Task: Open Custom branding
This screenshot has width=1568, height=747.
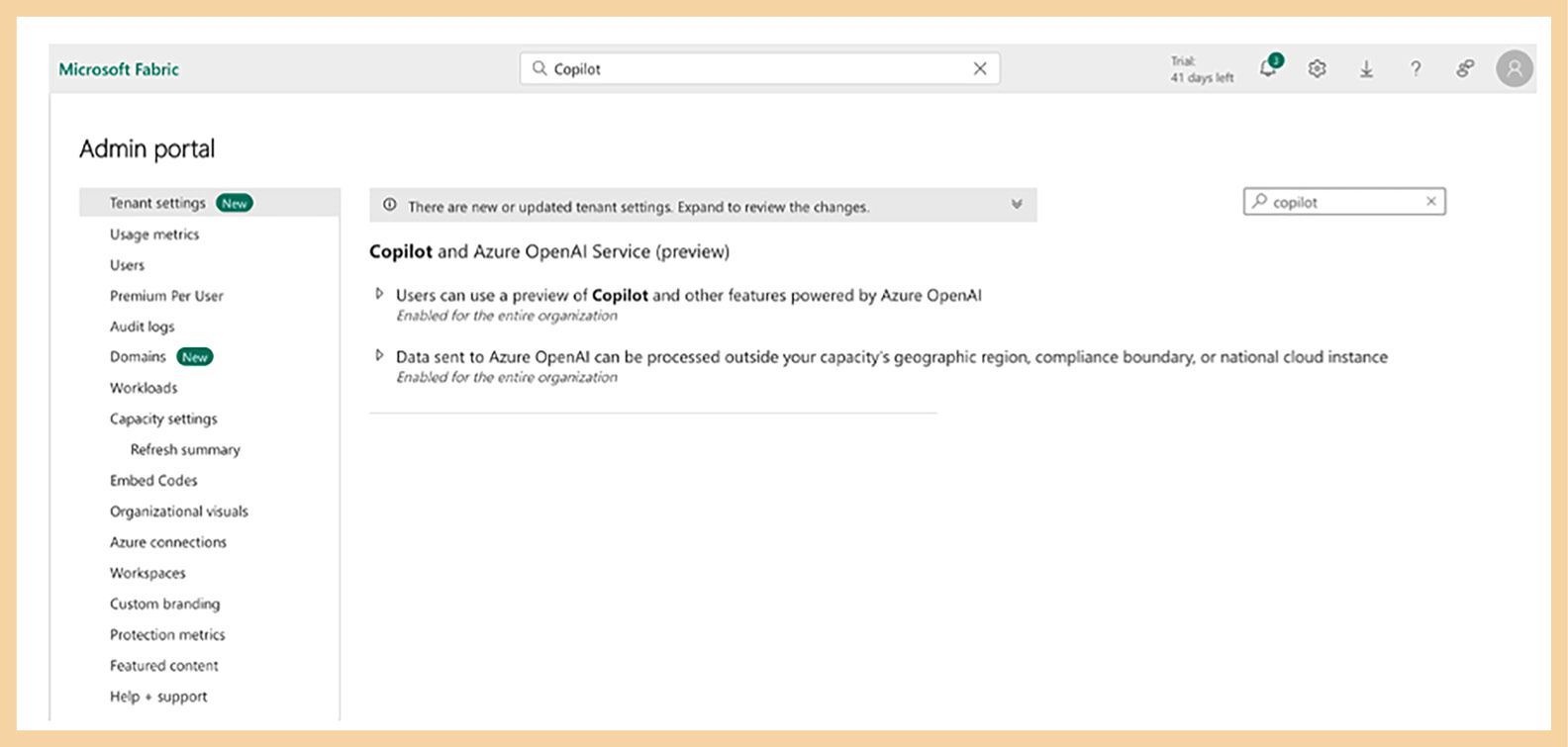Action: point(164,604)
